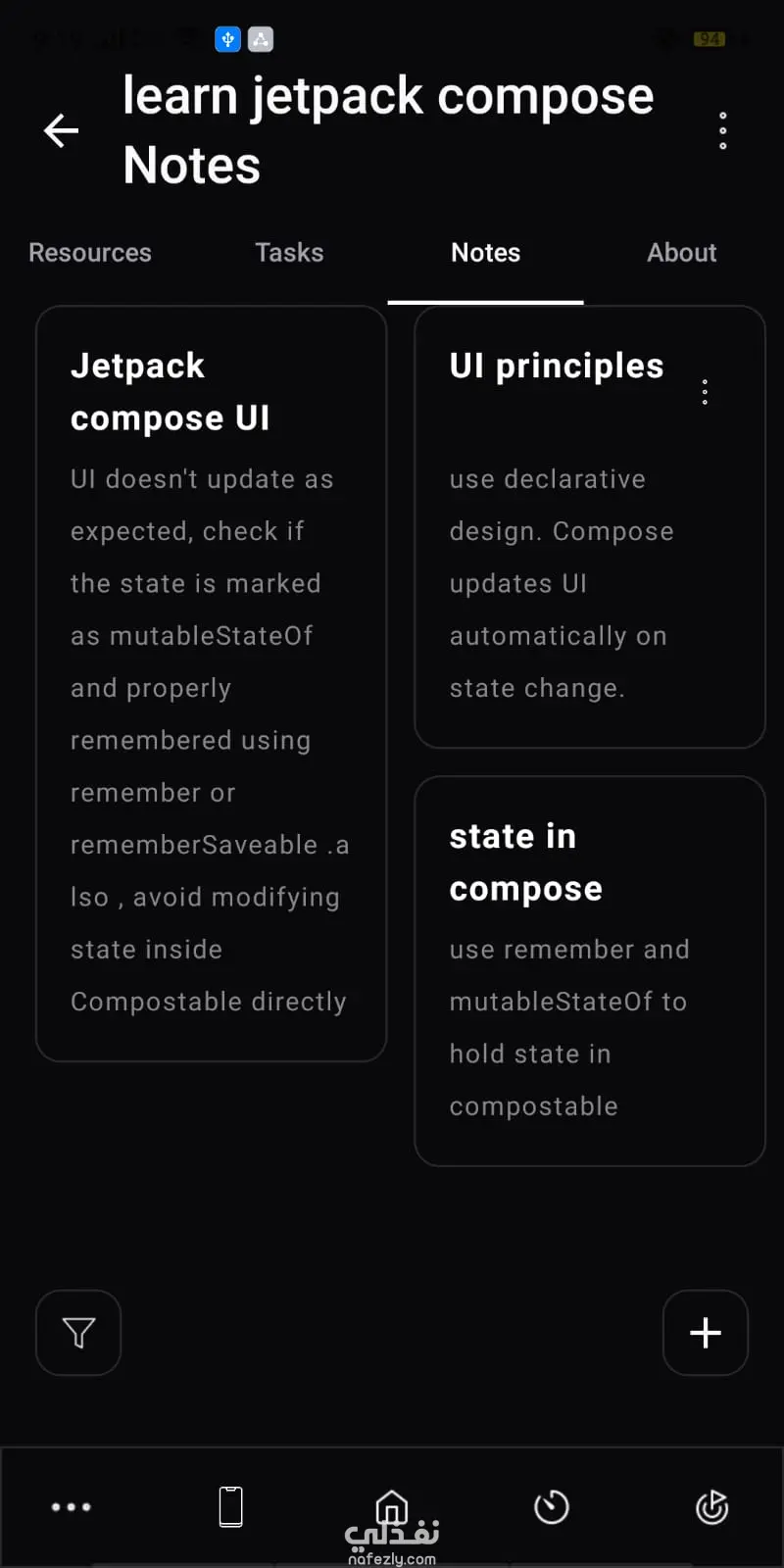Switch to the Resources tab

(x=90, y=253)
